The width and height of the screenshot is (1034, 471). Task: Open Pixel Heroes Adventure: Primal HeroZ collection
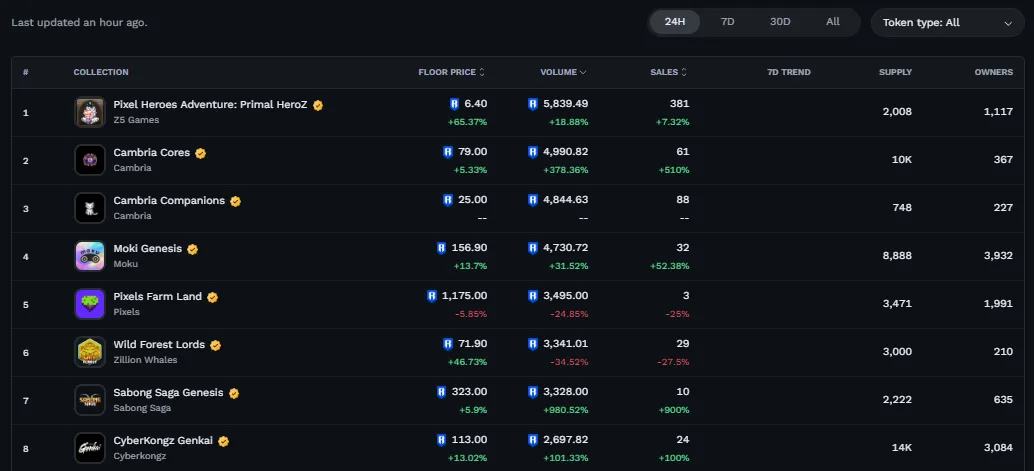coord(210,105)
